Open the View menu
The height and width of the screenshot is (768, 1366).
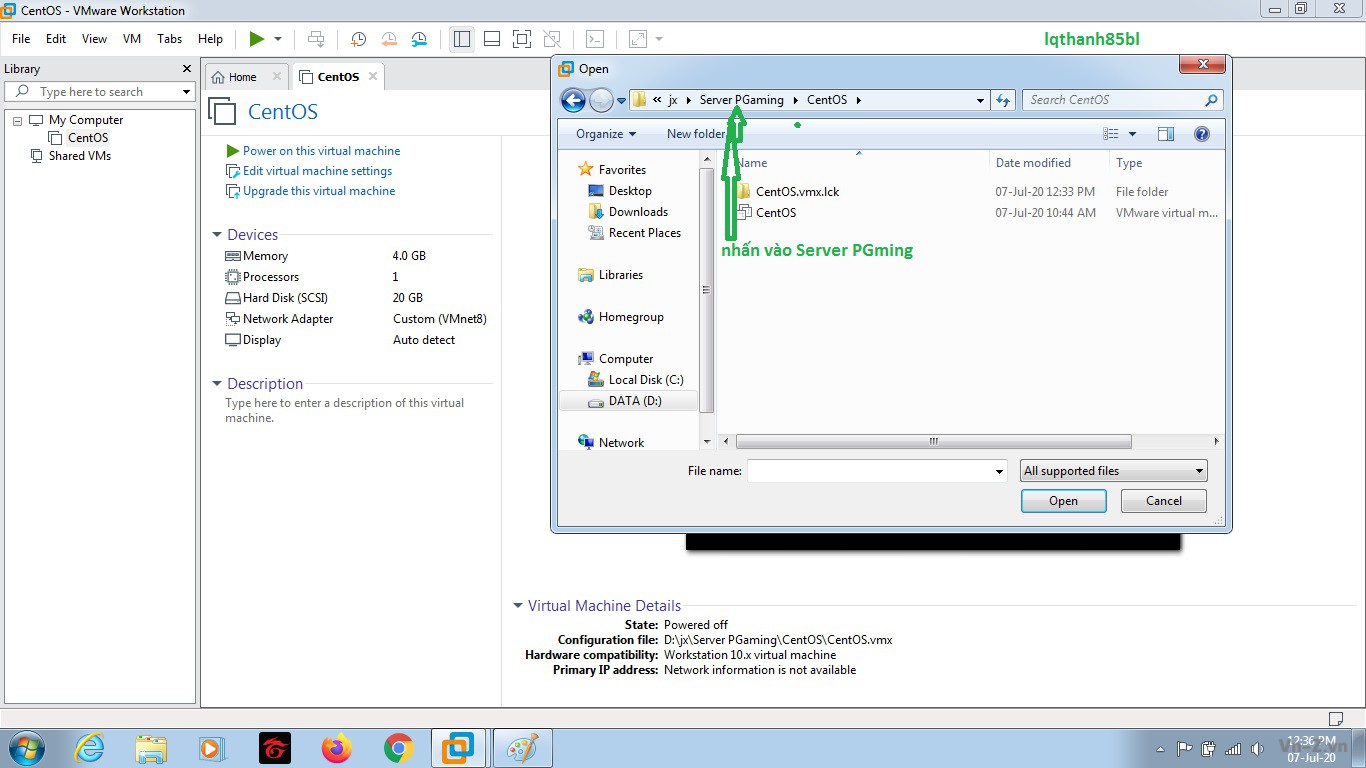point(94,39)
